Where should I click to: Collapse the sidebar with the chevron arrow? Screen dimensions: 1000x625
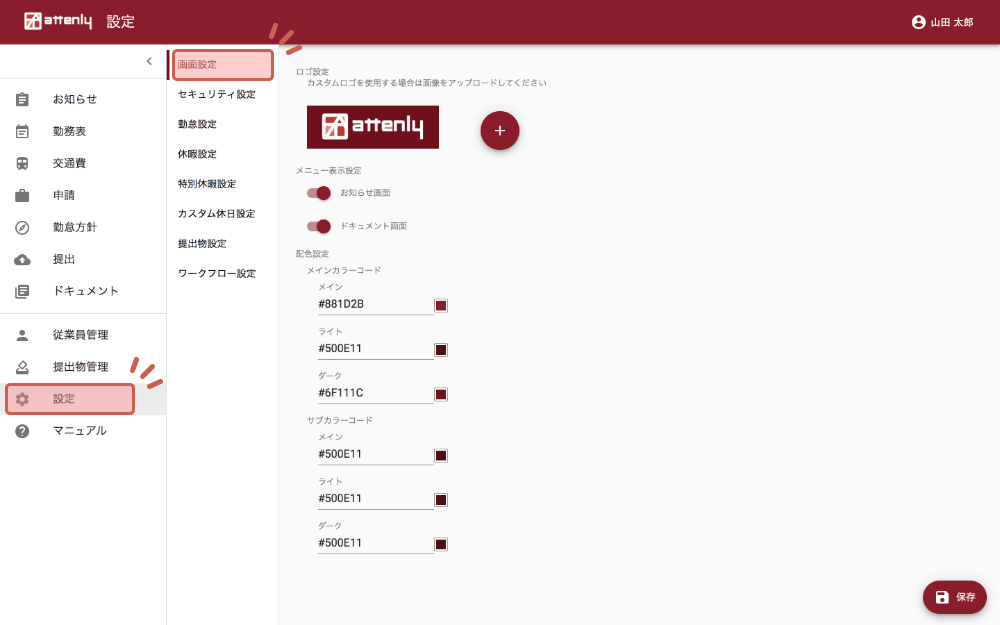coord(149,61)
